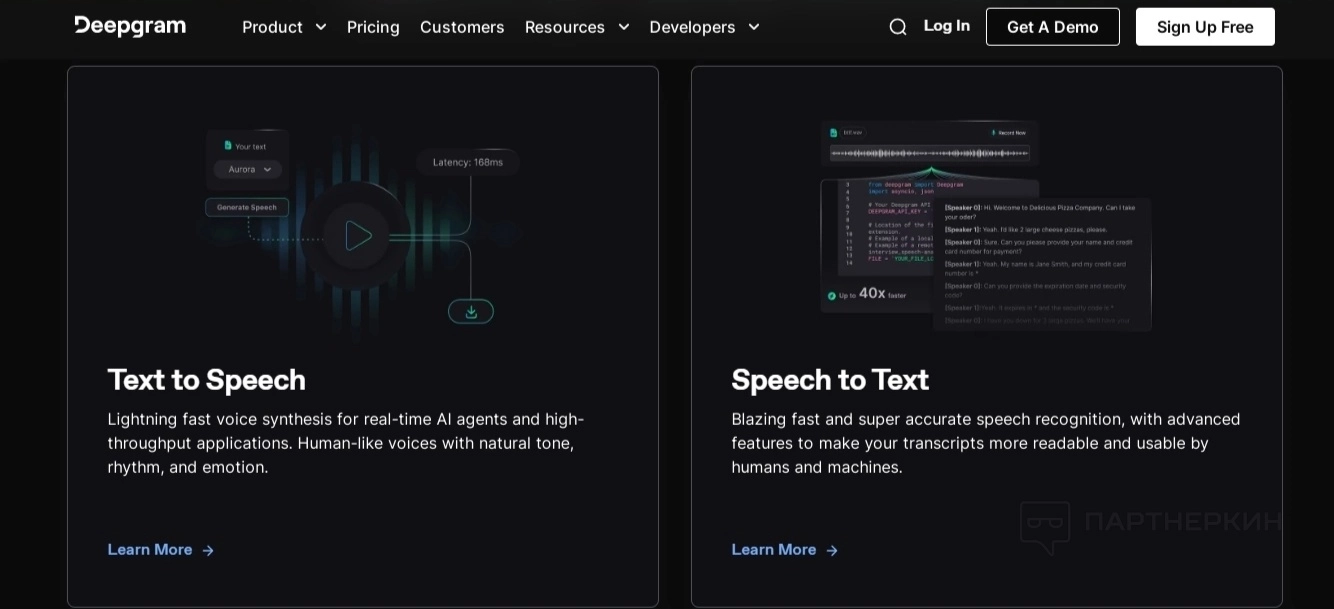Viewport: 1334px width, 609px height.
Task: Click the Speech to Text heading
Action: [x=830, y=380]
